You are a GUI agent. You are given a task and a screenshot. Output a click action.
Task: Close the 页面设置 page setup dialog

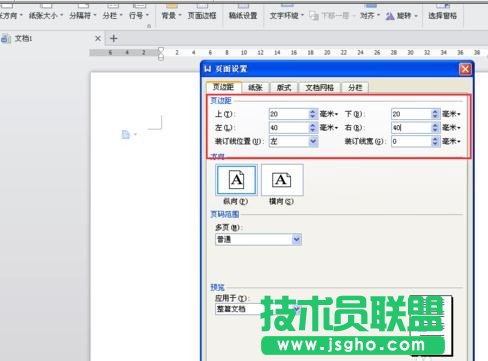pos(465,69)
